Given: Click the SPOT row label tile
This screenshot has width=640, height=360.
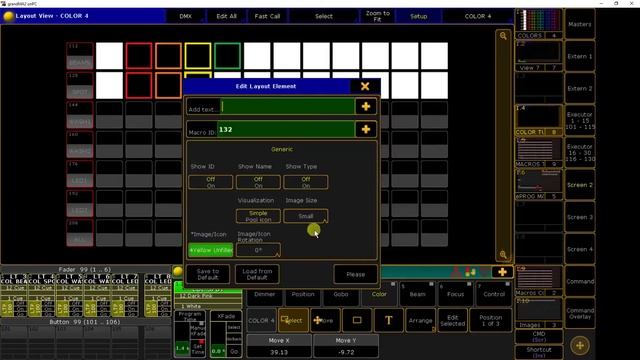Looking at the screenshot, I should 80,85.
